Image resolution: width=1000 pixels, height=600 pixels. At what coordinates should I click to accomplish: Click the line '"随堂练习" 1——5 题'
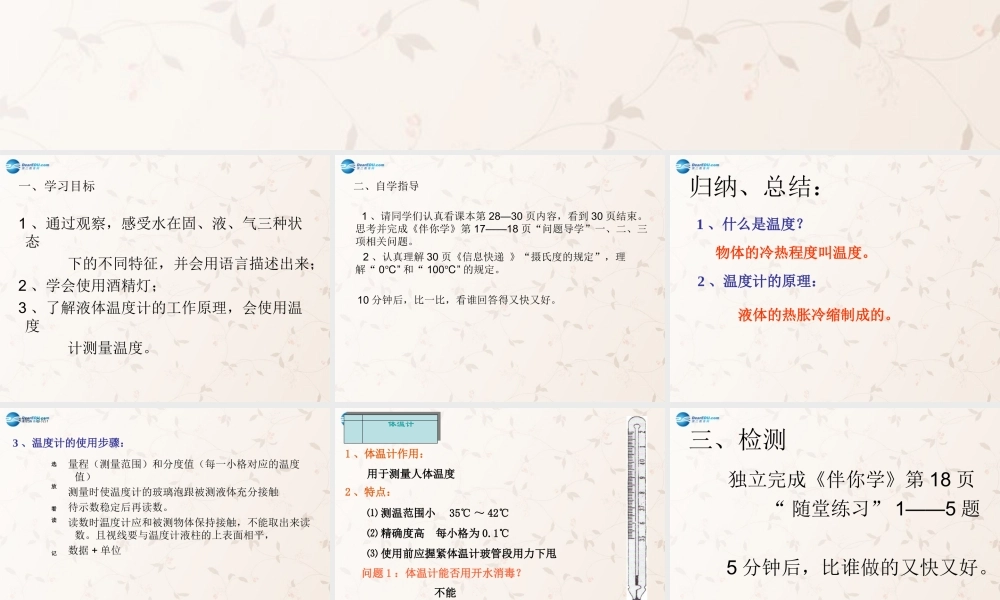tap(876, 508)
